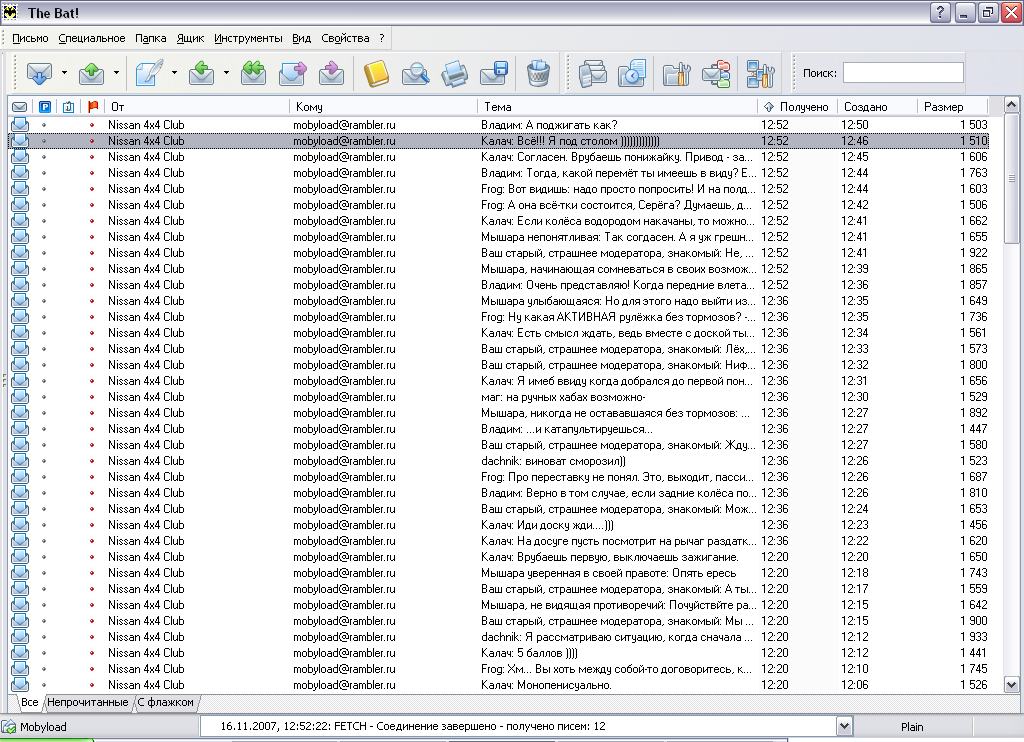The image size is (1024, 742).
Task: Reply to the selected message
Action: coord(201,73)
